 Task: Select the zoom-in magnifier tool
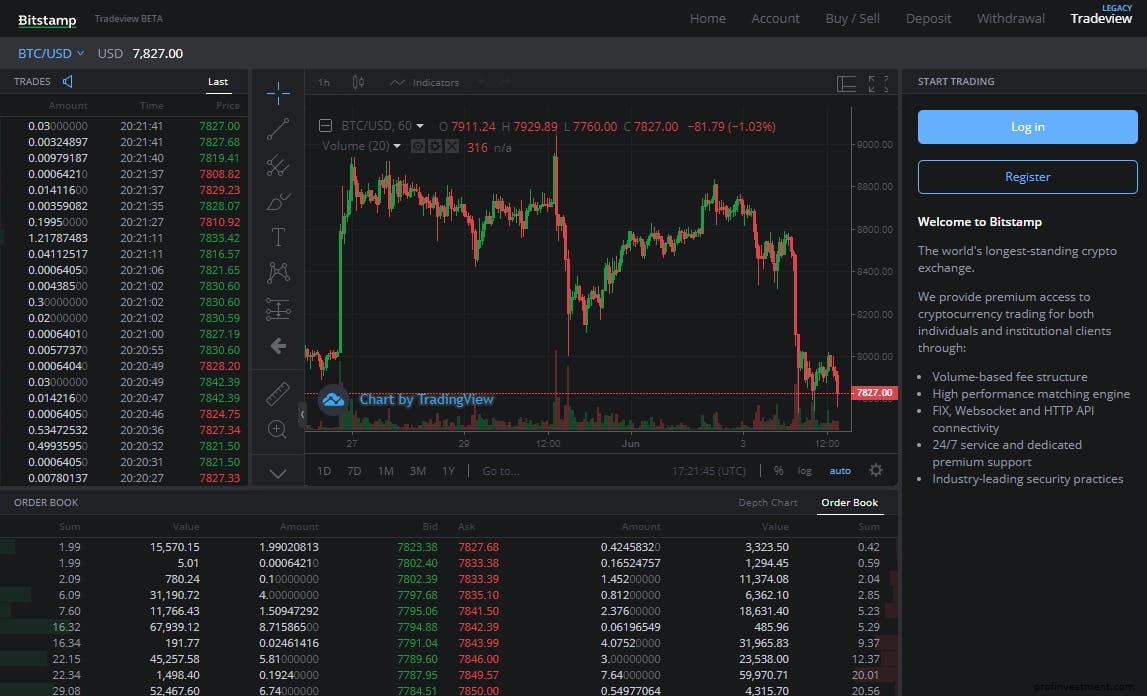tap(278, 430)
